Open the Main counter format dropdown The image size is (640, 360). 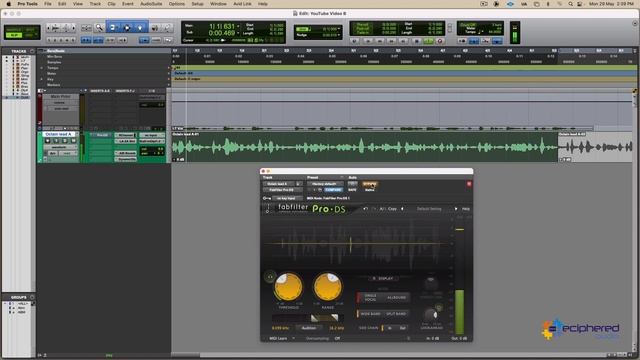(x=239, y=27)
